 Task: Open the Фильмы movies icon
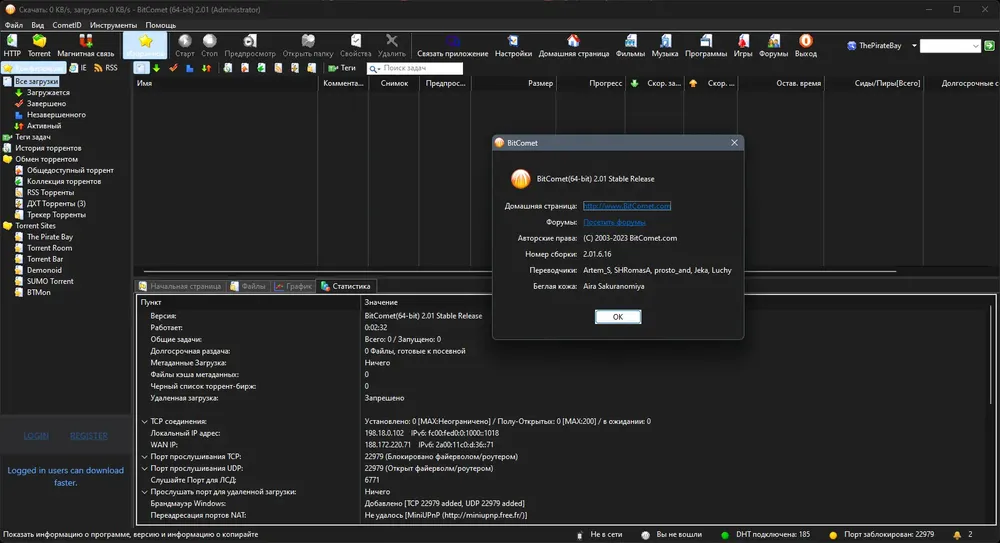630,46
